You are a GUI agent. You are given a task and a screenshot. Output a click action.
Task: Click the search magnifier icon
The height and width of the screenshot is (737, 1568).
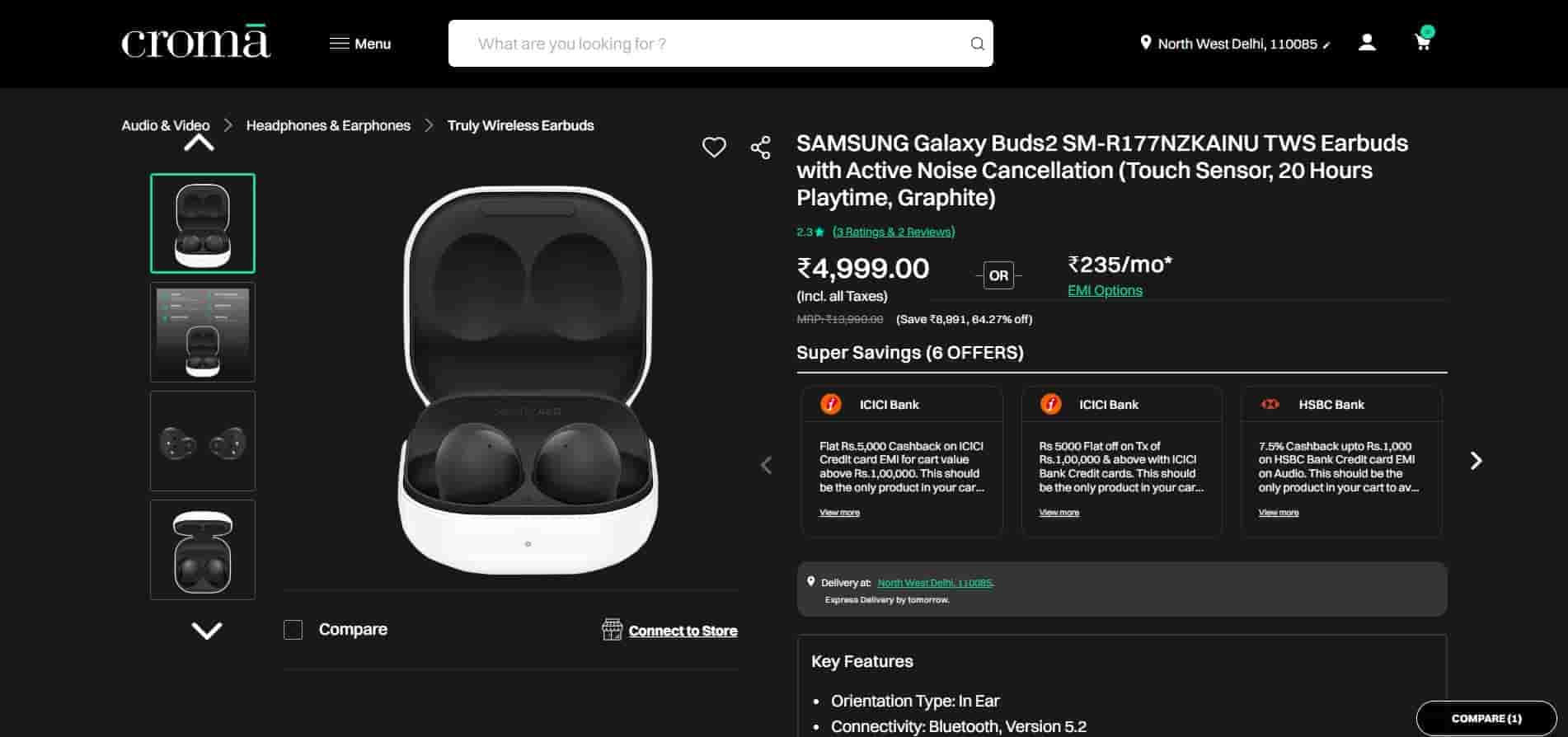click(x=977, y=44)
